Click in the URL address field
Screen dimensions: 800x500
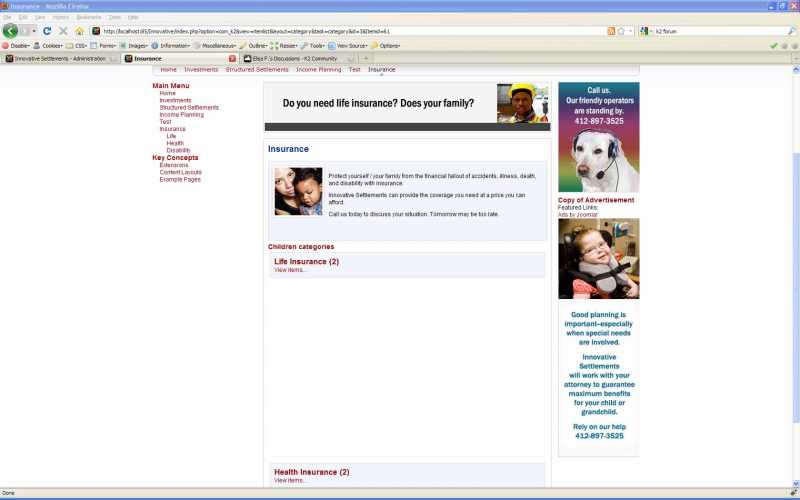click(352, 31)
